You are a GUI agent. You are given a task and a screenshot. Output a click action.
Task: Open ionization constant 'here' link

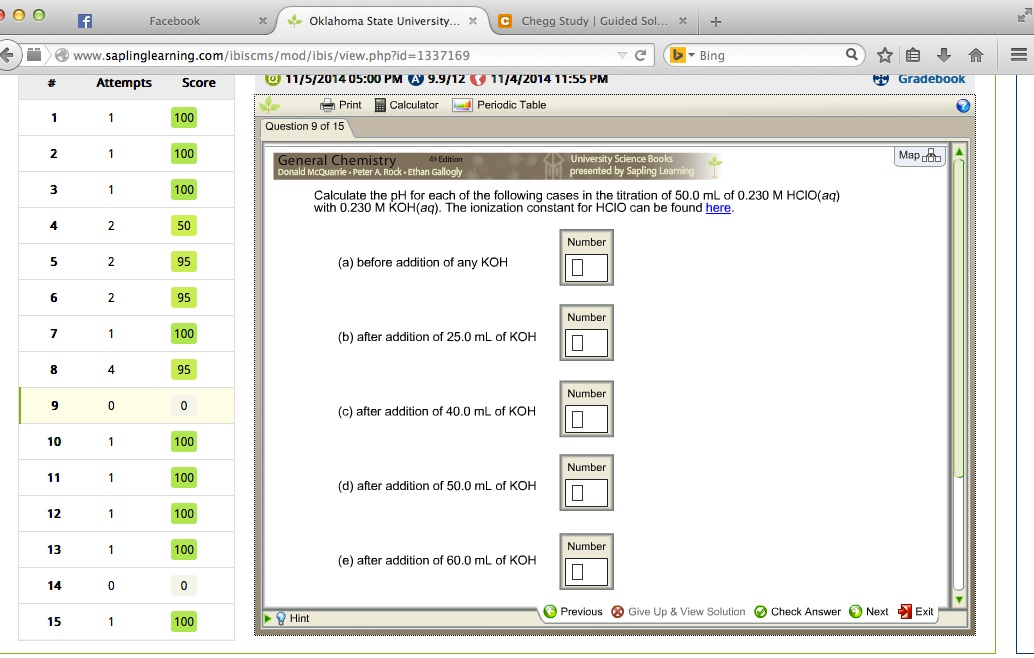pyautogui.click(x=718, y=208)
